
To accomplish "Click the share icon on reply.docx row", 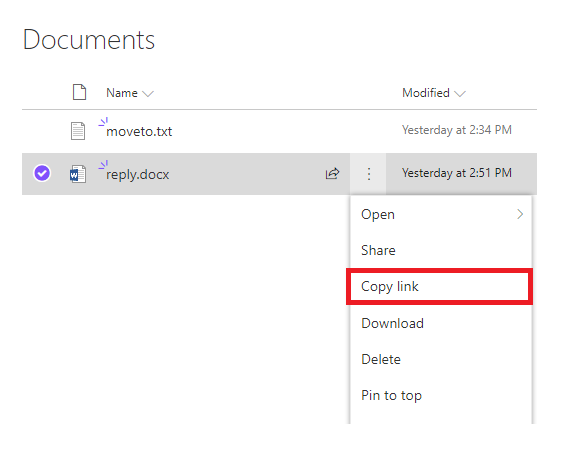I will tap(332, 174).
